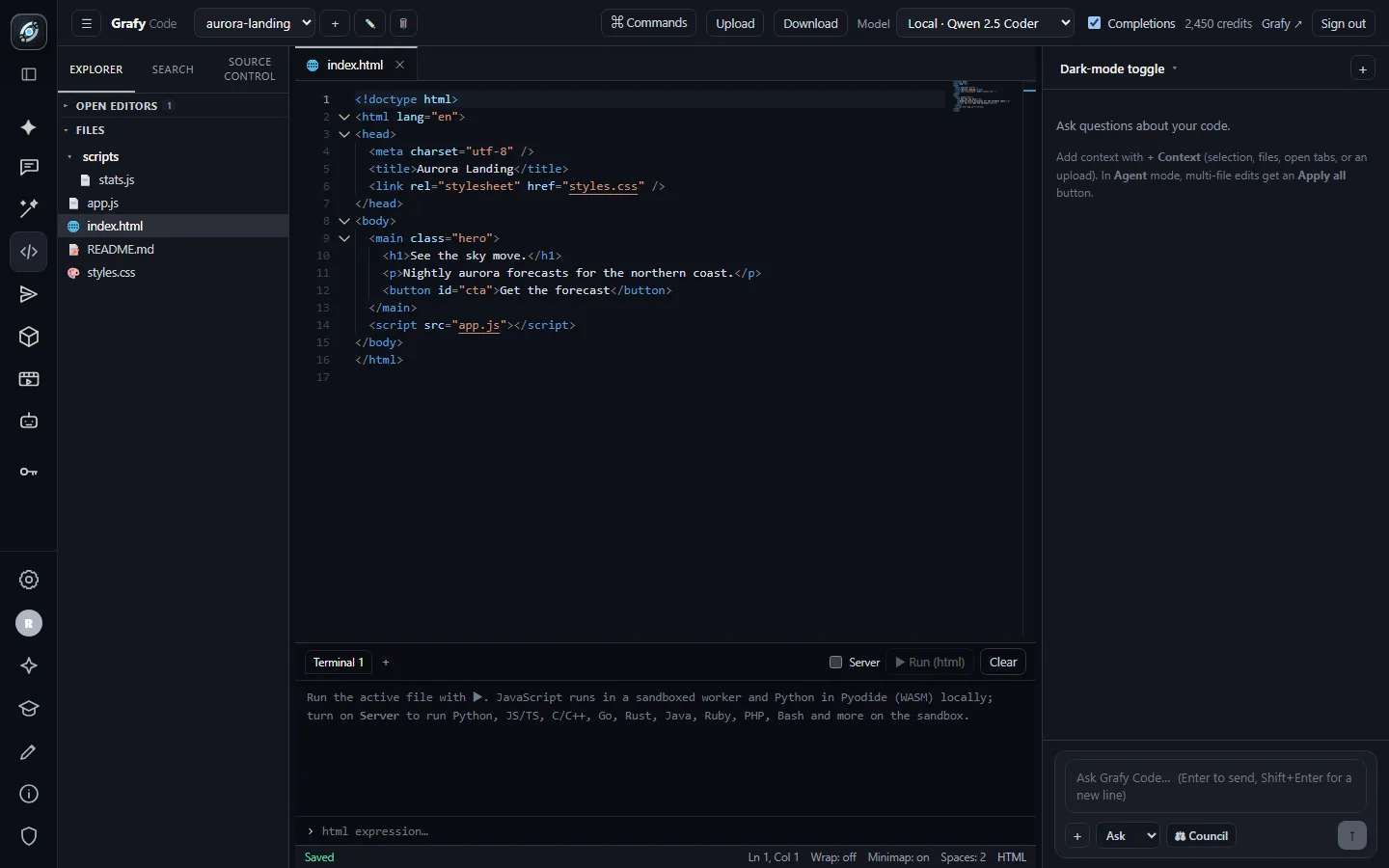The width and height of the screenshot is (1389, 868).
Task: Add context with plus button below chat input
Action: (1077, 836)
